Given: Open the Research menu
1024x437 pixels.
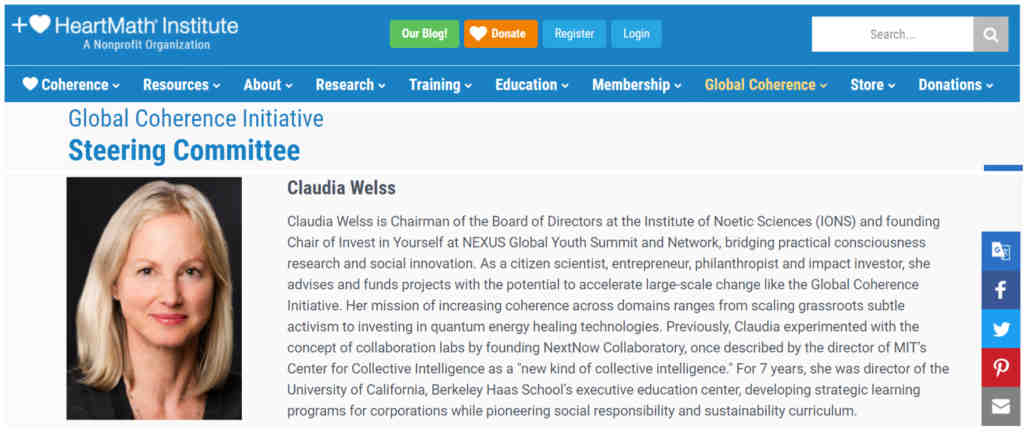Looking at the screenshot, I should tap(350, 85).
